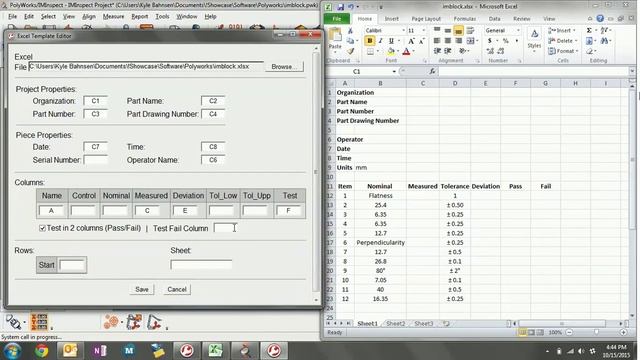This screenshot has height=360, width=640.
Task: Select the Organization cell in Excel
Action: [355, 93]
